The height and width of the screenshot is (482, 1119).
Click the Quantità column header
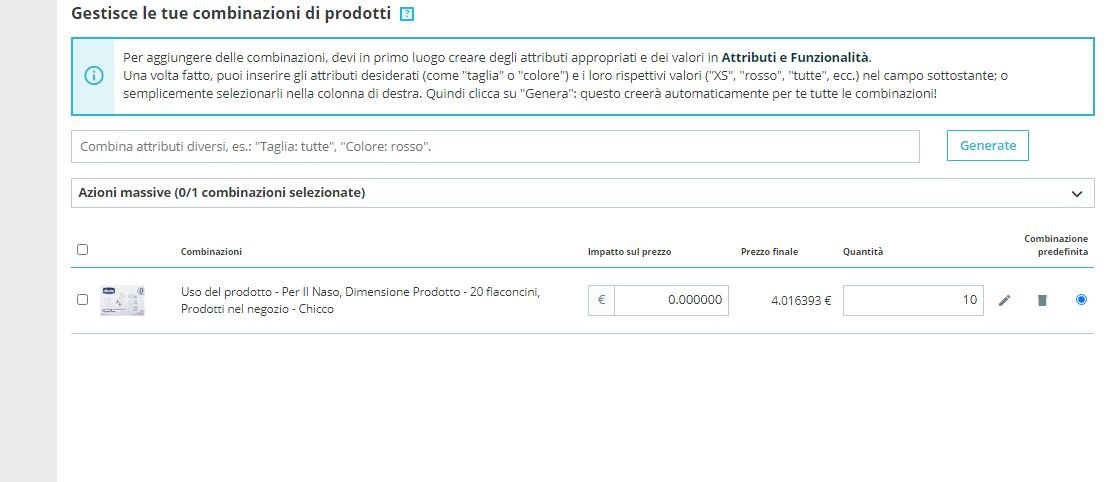tap(863, 252)
